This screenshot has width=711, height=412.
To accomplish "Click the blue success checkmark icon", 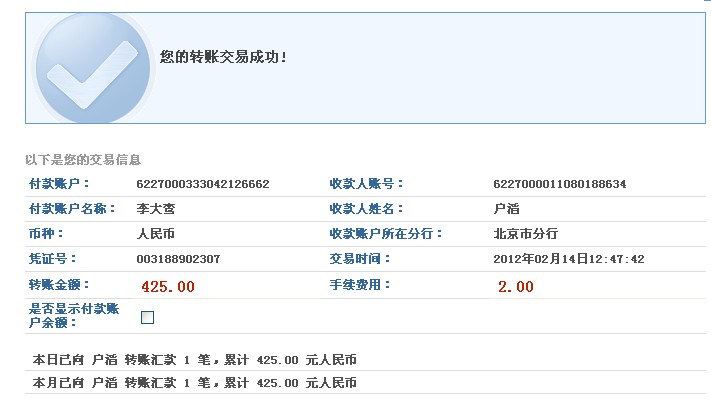I will click(x=93, y=68).
